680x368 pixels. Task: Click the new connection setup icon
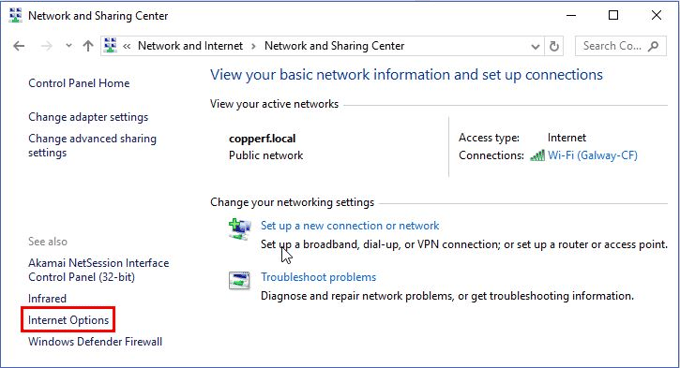click(x=239, y=229)
